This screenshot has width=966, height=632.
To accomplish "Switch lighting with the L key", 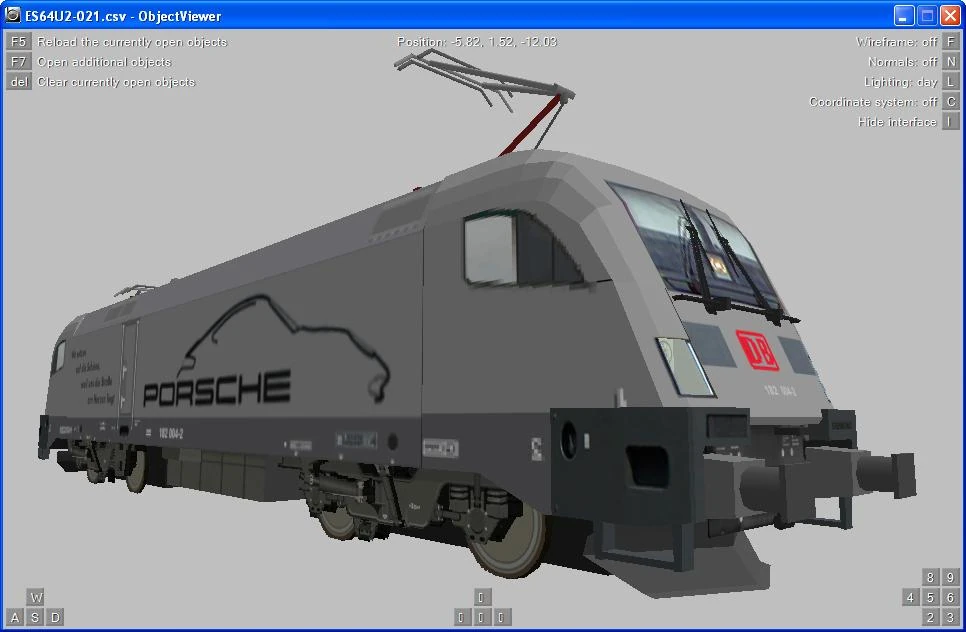I will click(x=951, y=81).
